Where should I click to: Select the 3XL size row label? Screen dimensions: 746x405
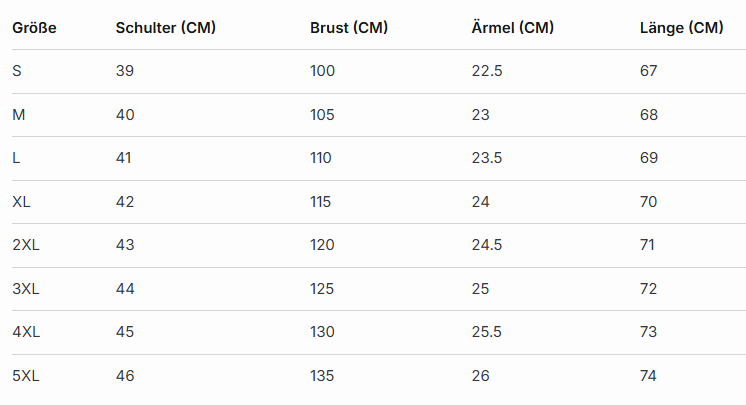point(26,289)
